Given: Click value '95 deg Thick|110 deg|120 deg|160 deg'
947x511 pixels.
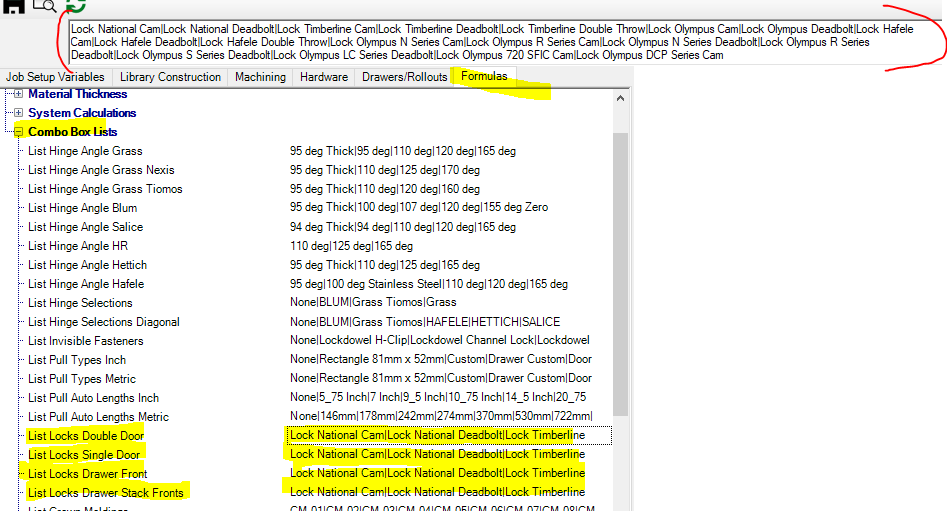Looking at the screenshot, I should pyautogui.click(x=385, y=189).
